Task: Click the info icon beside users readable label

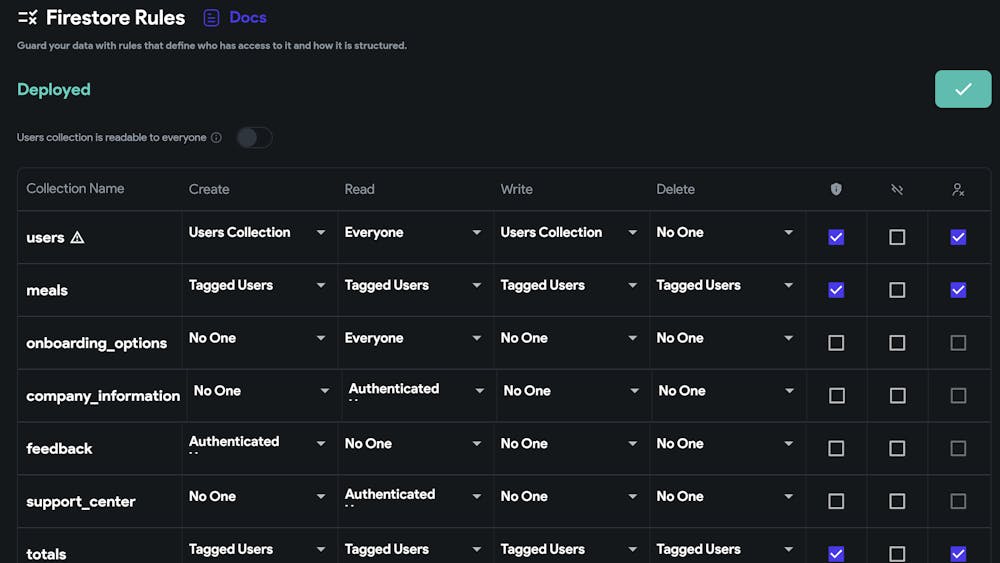Action: pos(216,138)
